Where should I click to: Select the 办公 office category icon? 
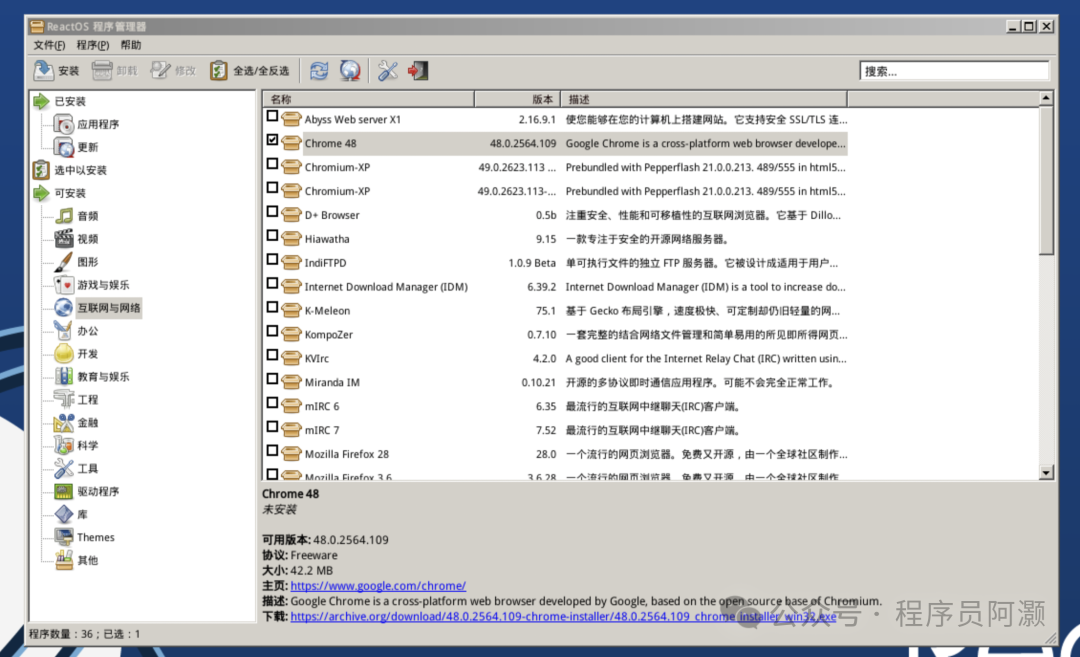(64, 331)
